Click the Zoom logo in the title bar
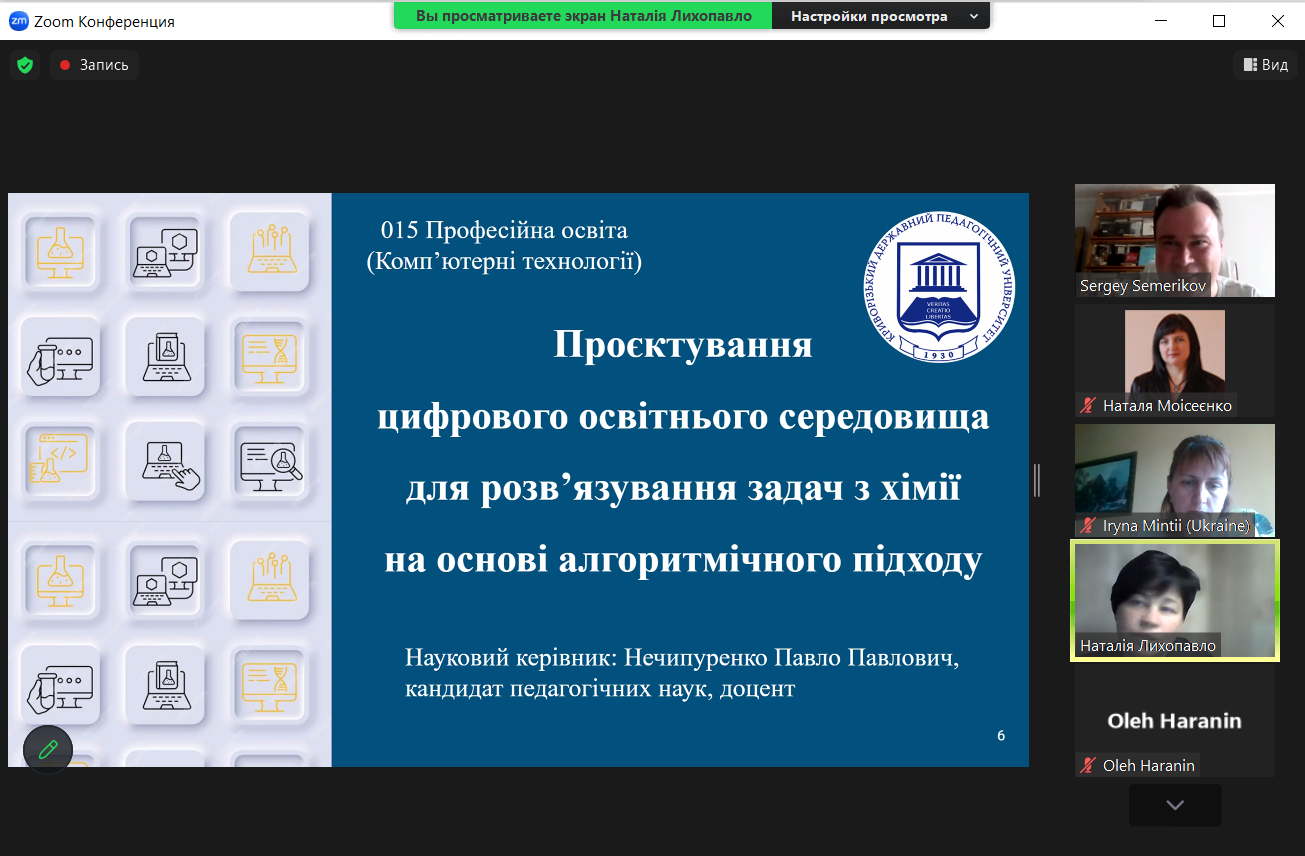 [x=18, y=21]
